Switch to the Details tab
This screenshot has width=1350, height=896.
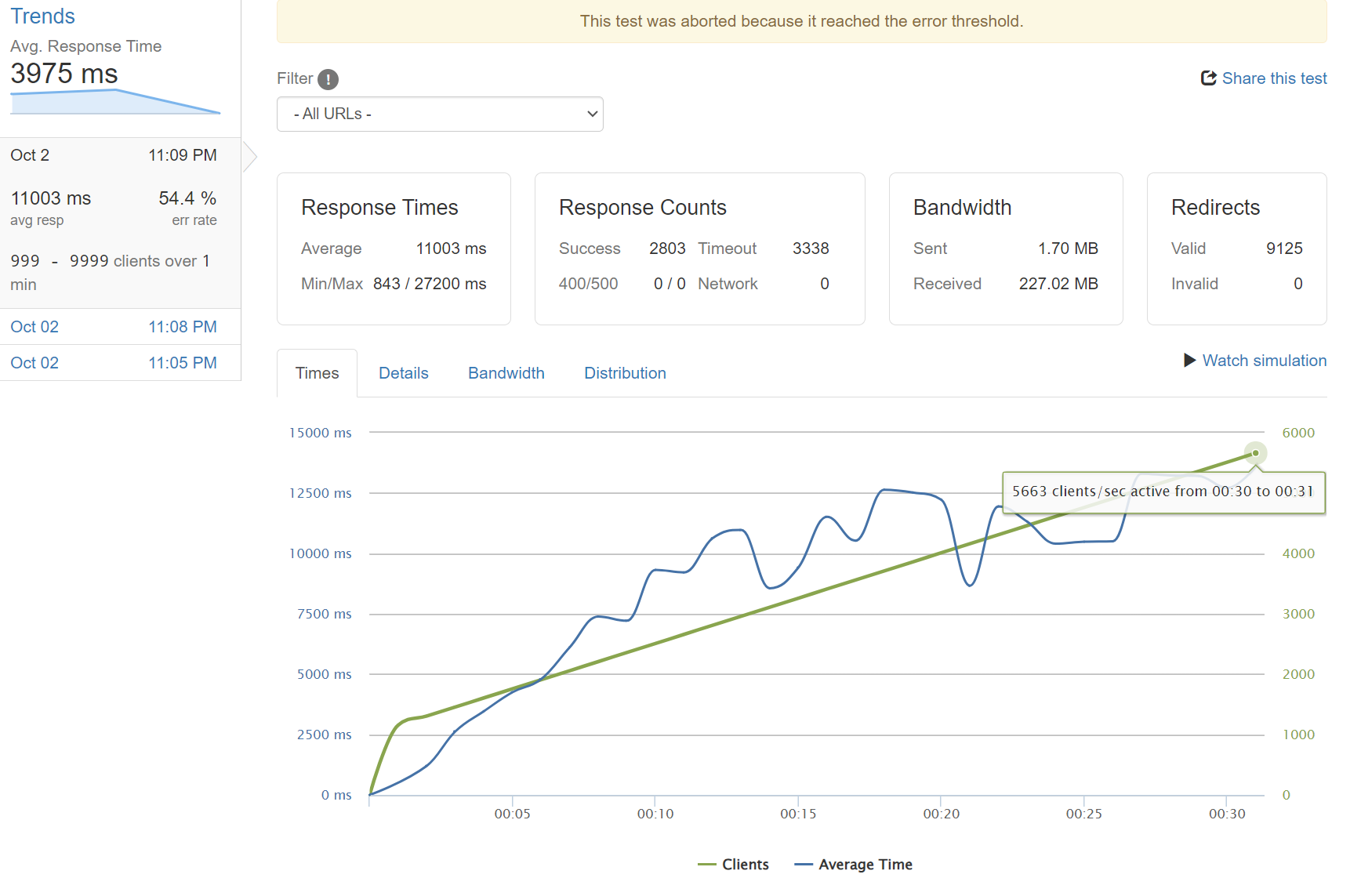tap(403, 373)
